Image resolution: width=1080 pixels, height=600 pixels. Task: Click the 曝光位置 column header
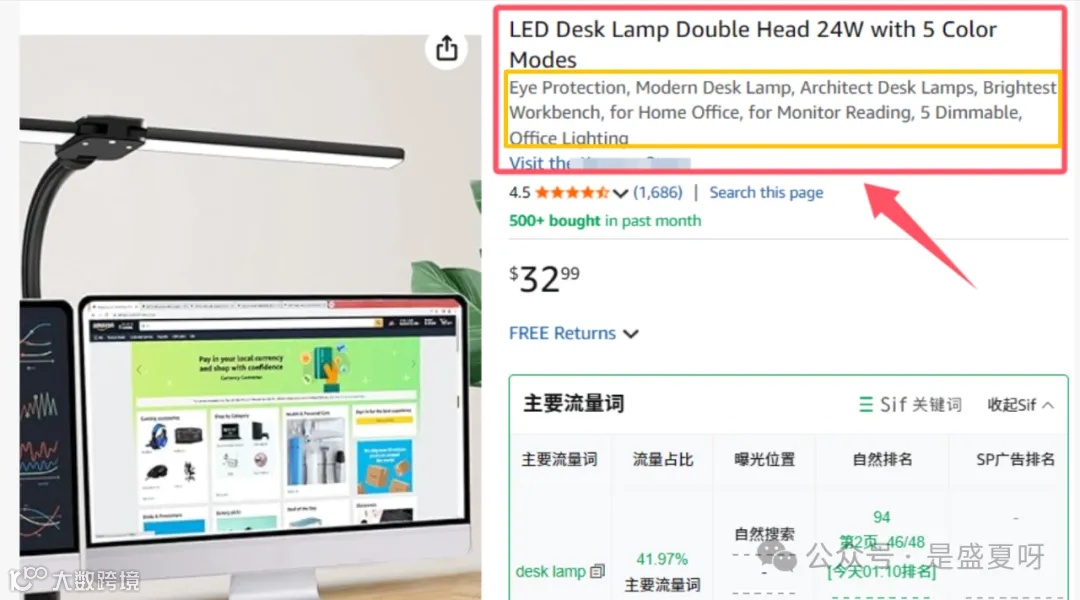point(765,459)
